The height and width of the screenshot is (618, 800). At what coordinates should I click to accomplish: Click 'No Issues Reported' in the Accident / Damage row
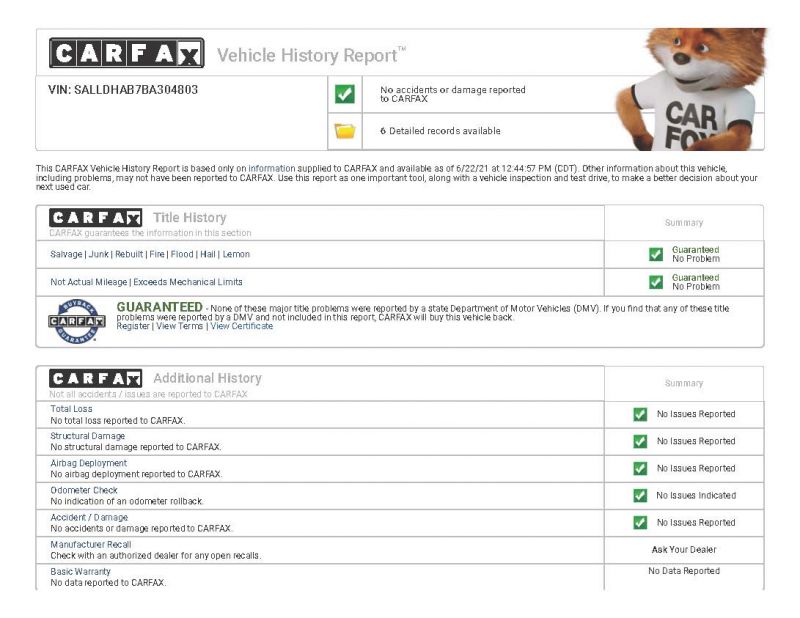[696, 523]
